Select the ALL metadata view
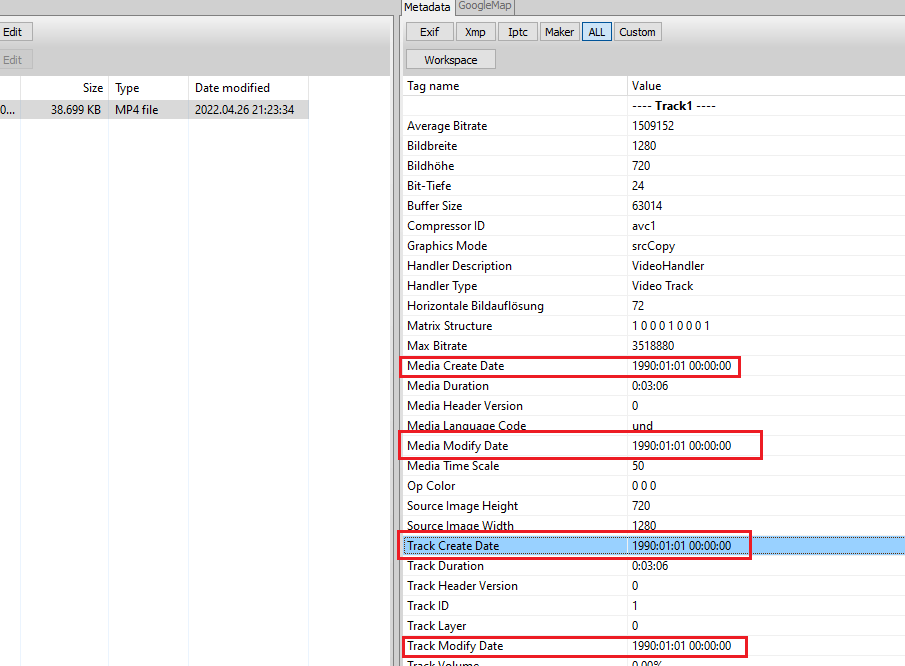The height and width of the screenshot is (666, 905). [x=597, y=32]
